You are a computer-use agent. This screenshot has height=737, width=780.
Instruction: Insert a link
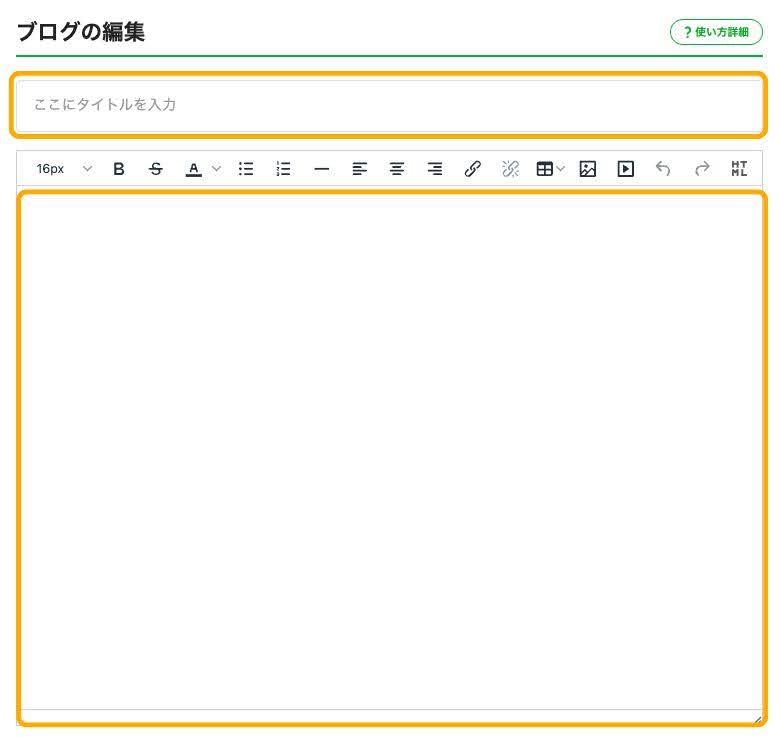tap(472, 169)
